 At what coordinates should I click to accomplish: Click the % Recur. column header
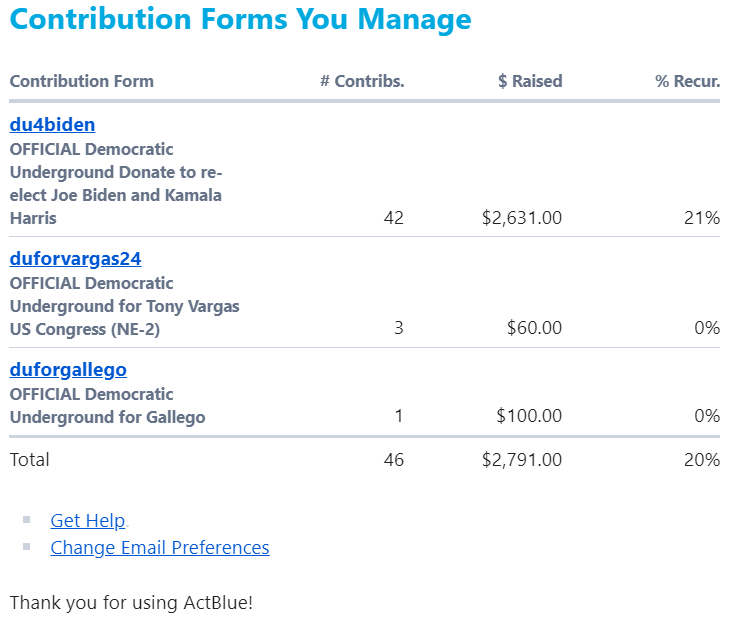pyautogui.click(x=688, y=81)
